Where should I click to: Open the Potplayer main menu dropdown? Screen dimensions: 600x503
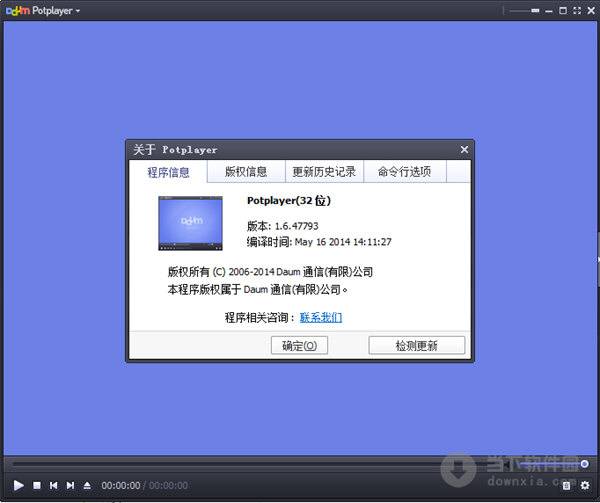click(x=56, y=11)
